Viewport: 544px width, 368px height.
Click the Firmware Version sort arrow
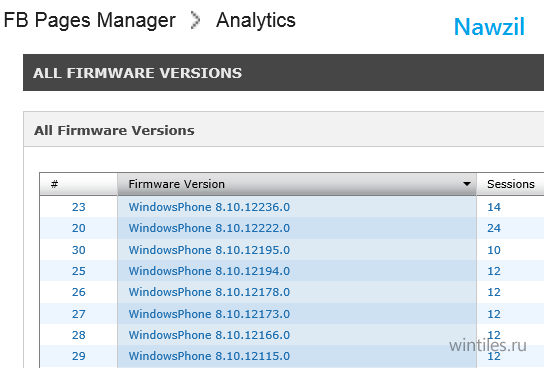467,184
